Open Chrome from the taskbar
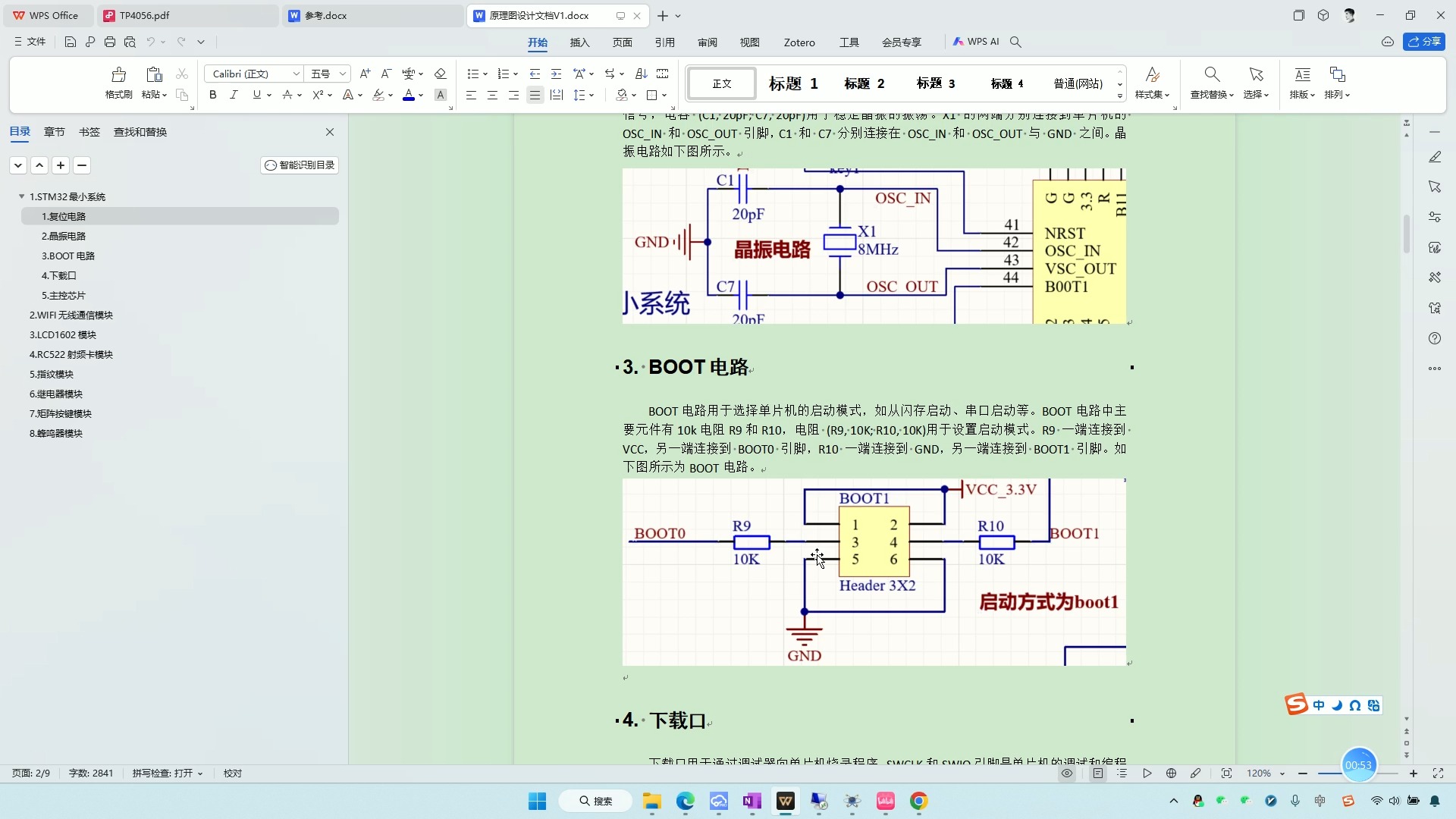Viewport: 1456px width, 819px height. coord(918,801)
